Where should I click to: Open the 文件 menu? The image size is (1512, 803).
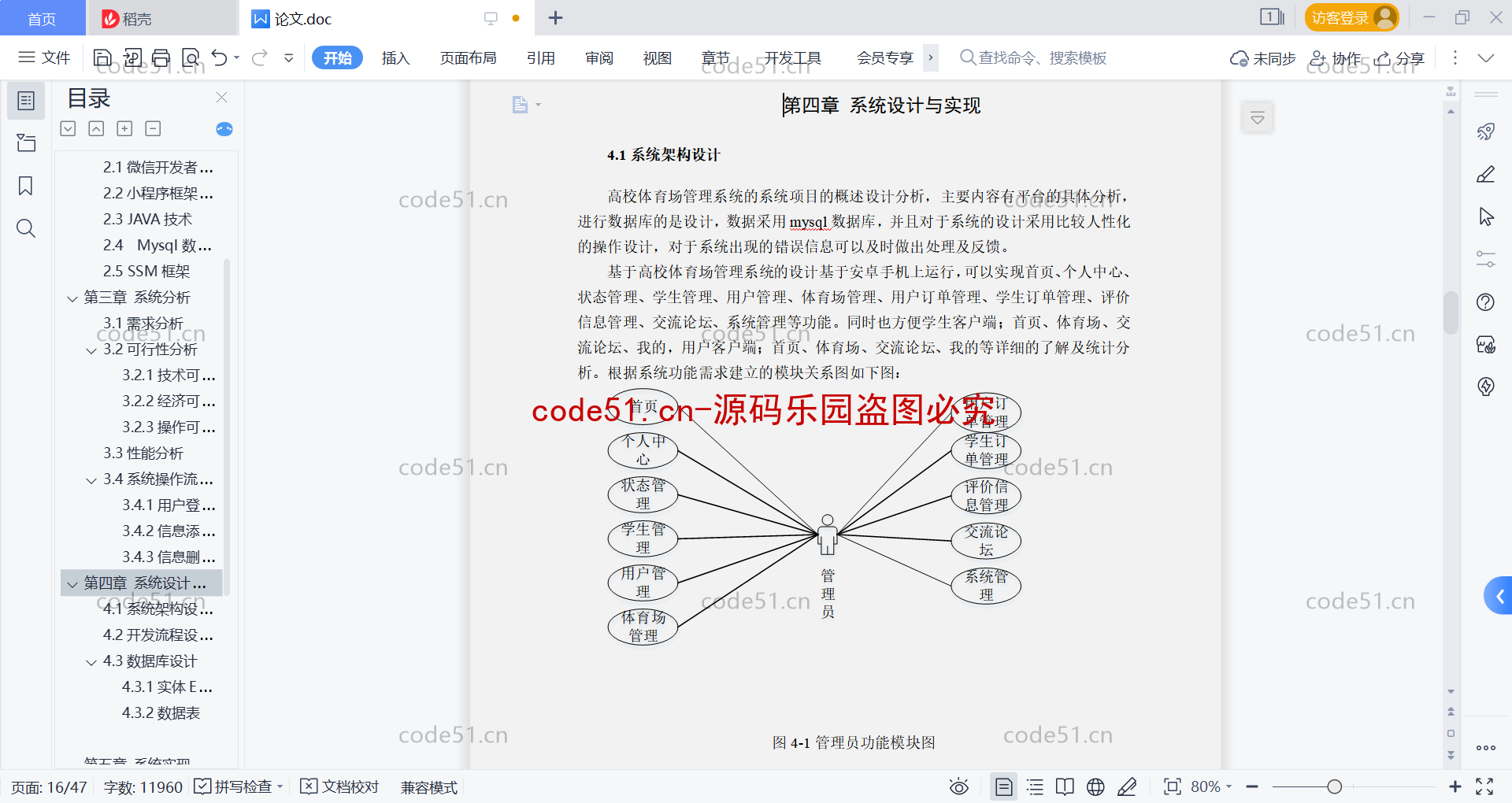point(45,57)
